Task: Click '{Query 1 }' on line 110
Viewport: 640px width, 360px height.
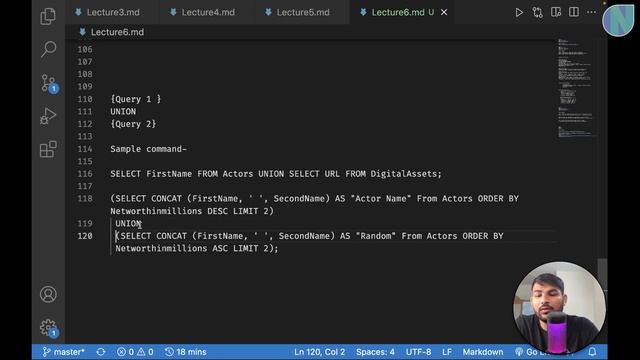Action: [x=136, y=99]
